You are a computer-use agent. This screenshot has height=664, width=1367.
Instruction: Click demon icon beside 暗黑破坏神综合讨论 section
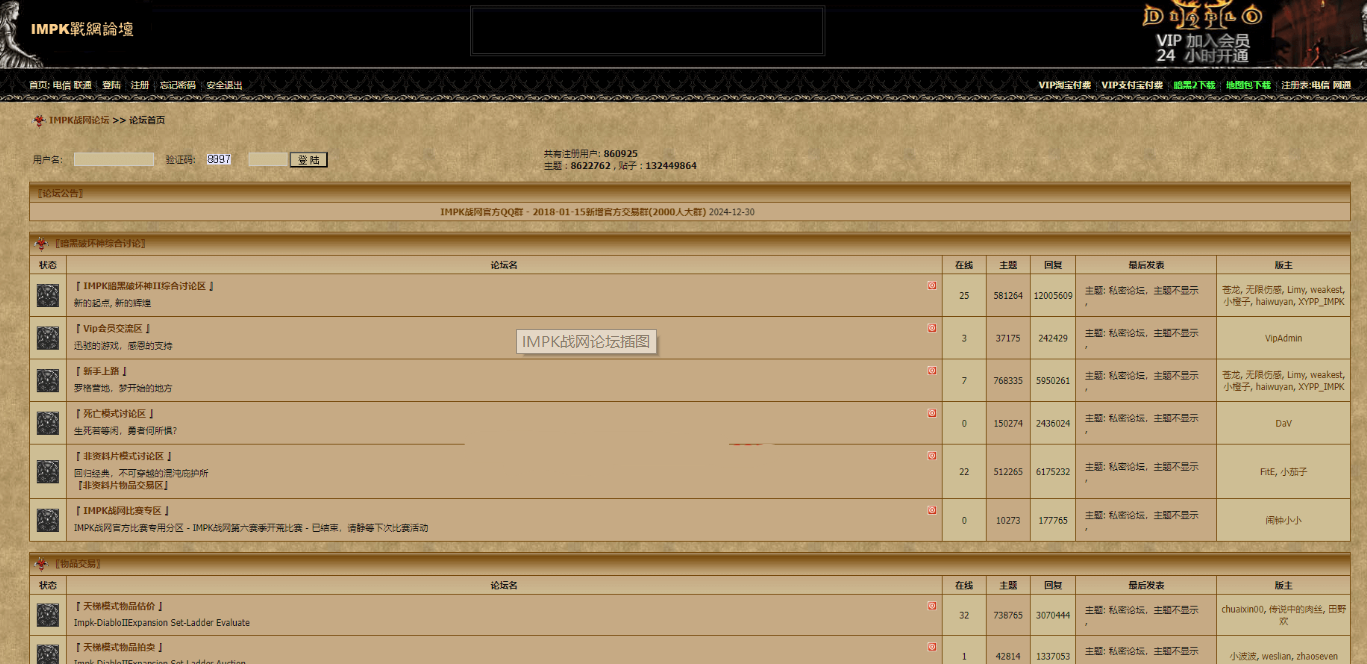pos(41,243)
